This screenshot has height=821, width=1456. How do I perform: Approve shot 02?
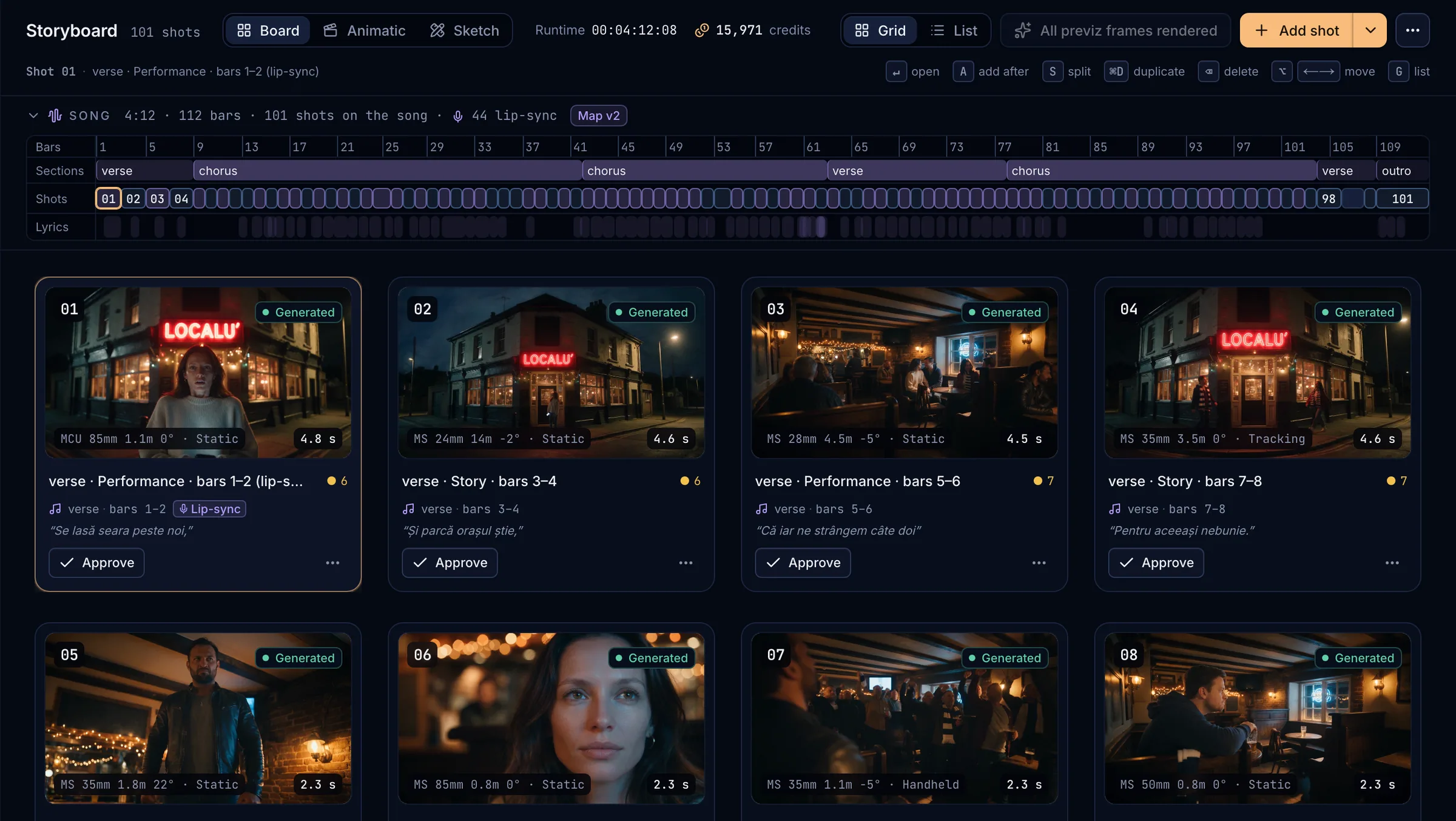click(450, 563)
